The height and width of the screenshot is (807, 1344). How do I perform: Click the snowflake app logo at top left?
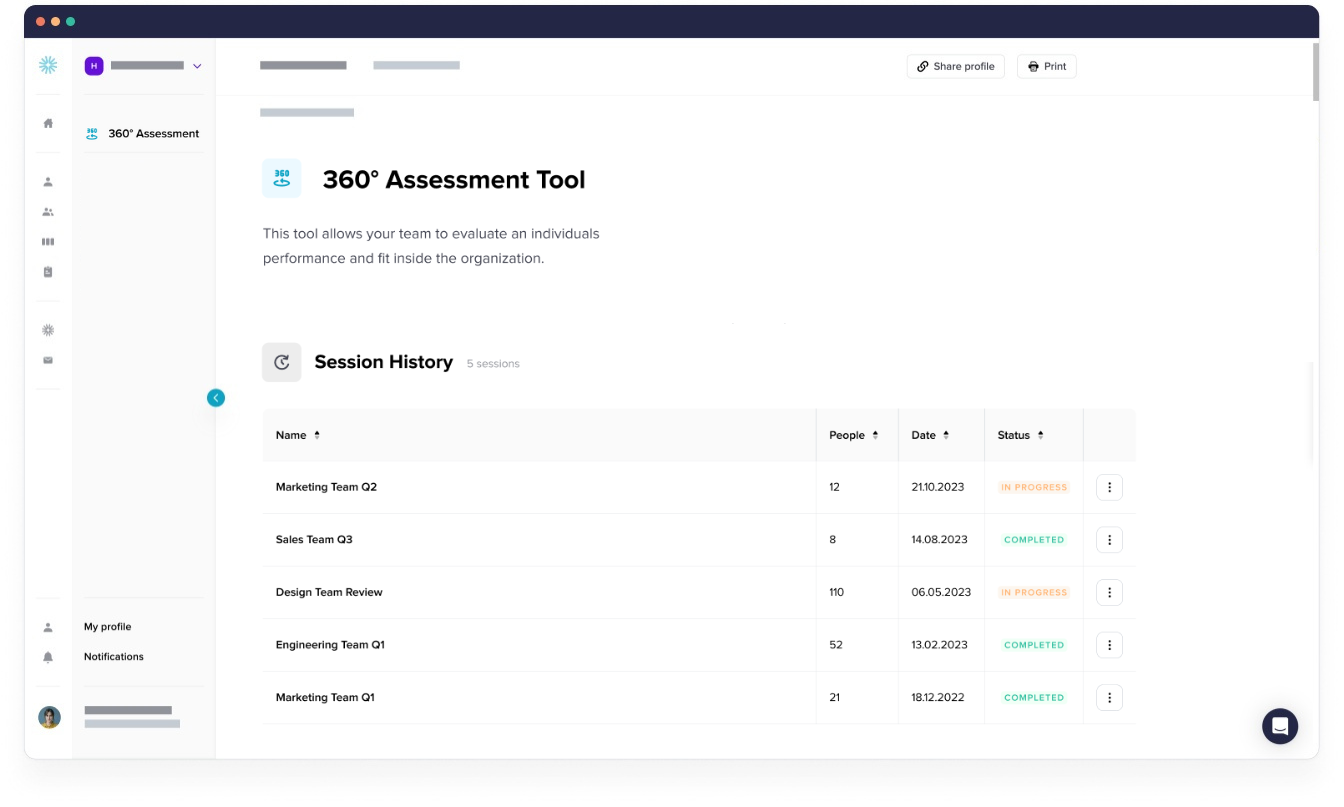click(x=47, y=64)
